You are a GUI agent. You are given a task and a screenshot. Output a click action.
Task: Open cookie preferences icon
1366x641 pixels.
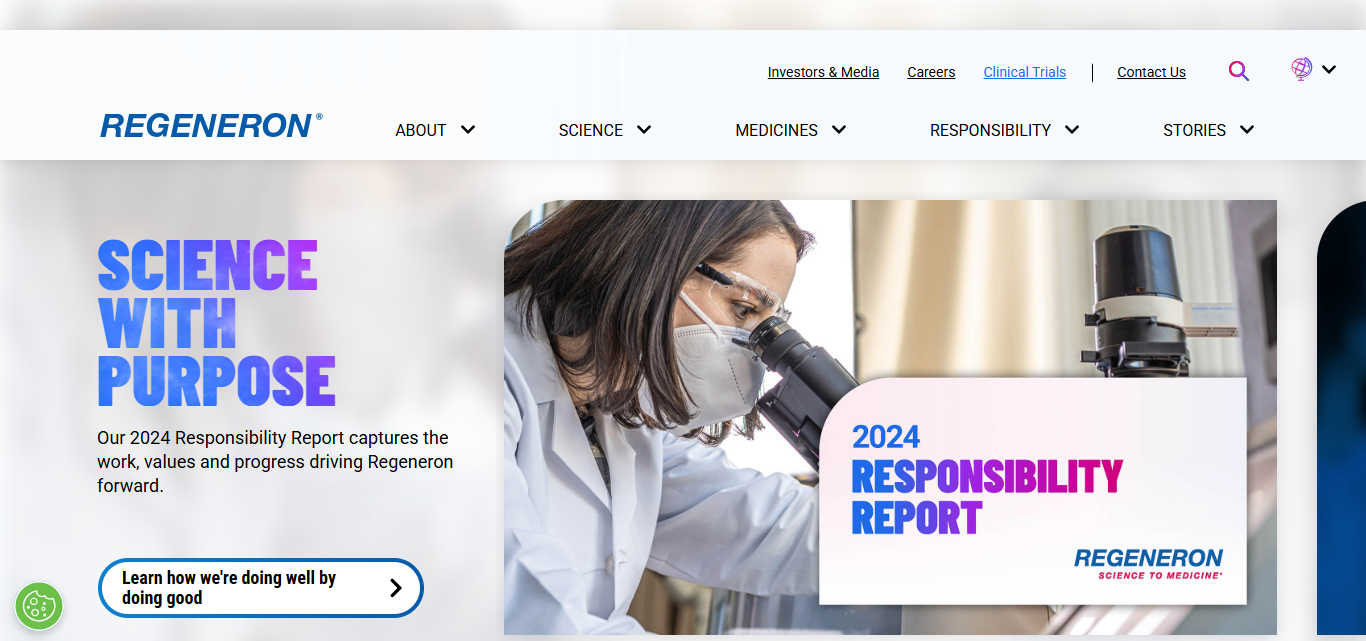(39, 605)
